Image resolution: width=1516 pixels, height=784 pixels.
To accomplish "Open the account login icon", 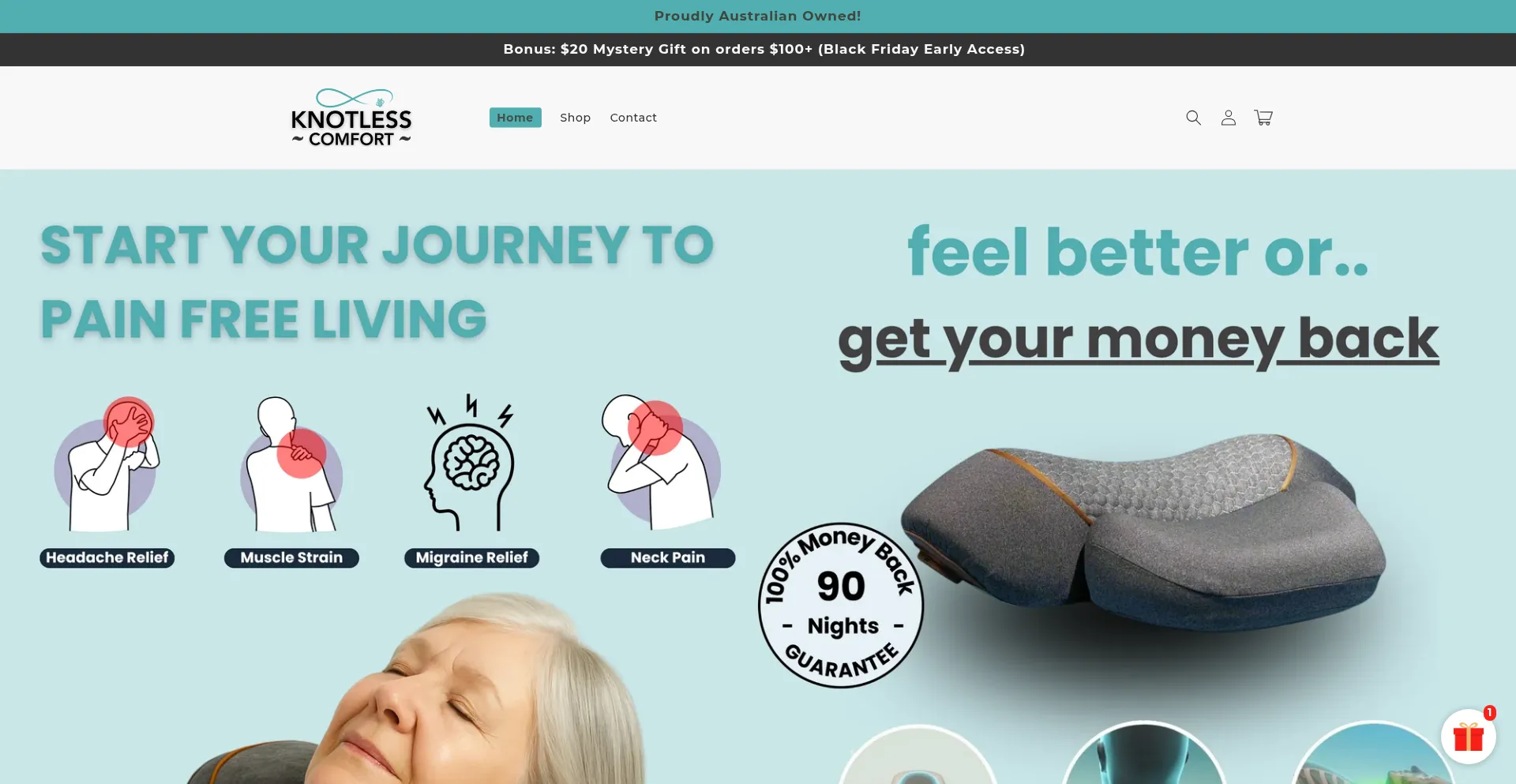I will (1228, 118).
